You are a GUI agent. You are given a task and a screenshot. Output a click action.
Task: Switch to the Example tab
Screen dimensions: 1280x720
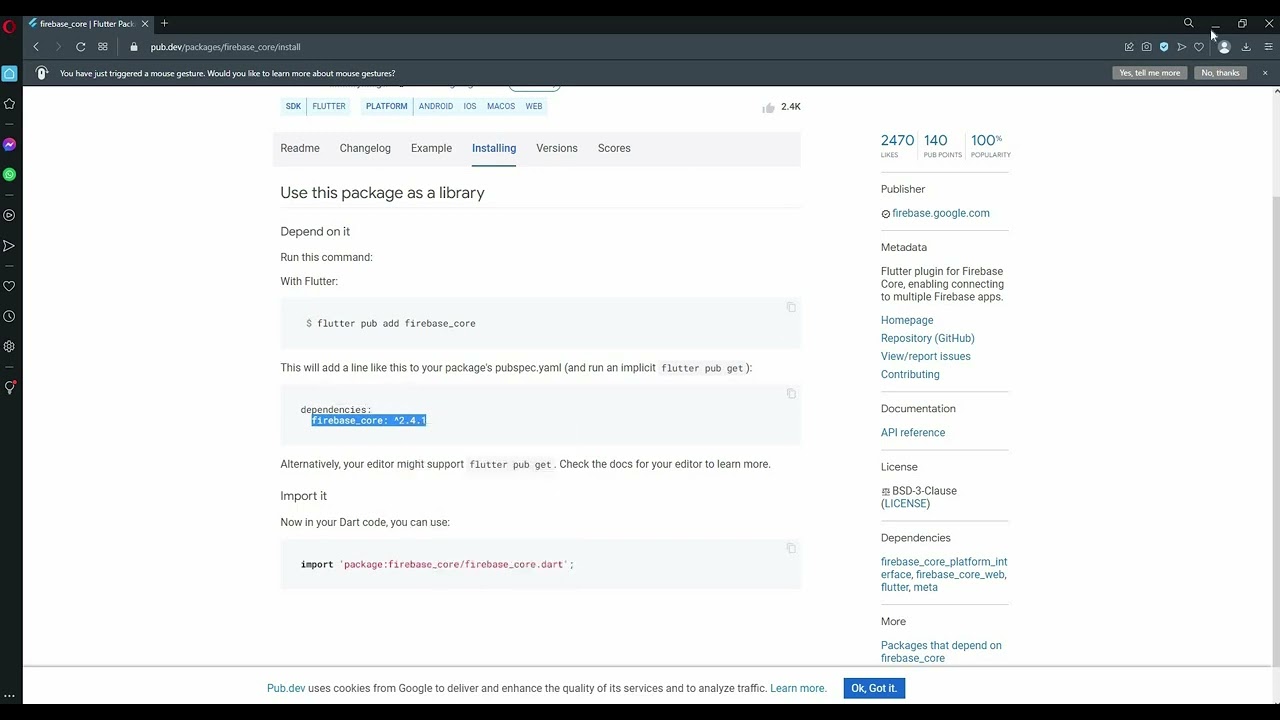pyautogui.click(x=431, y=148)
